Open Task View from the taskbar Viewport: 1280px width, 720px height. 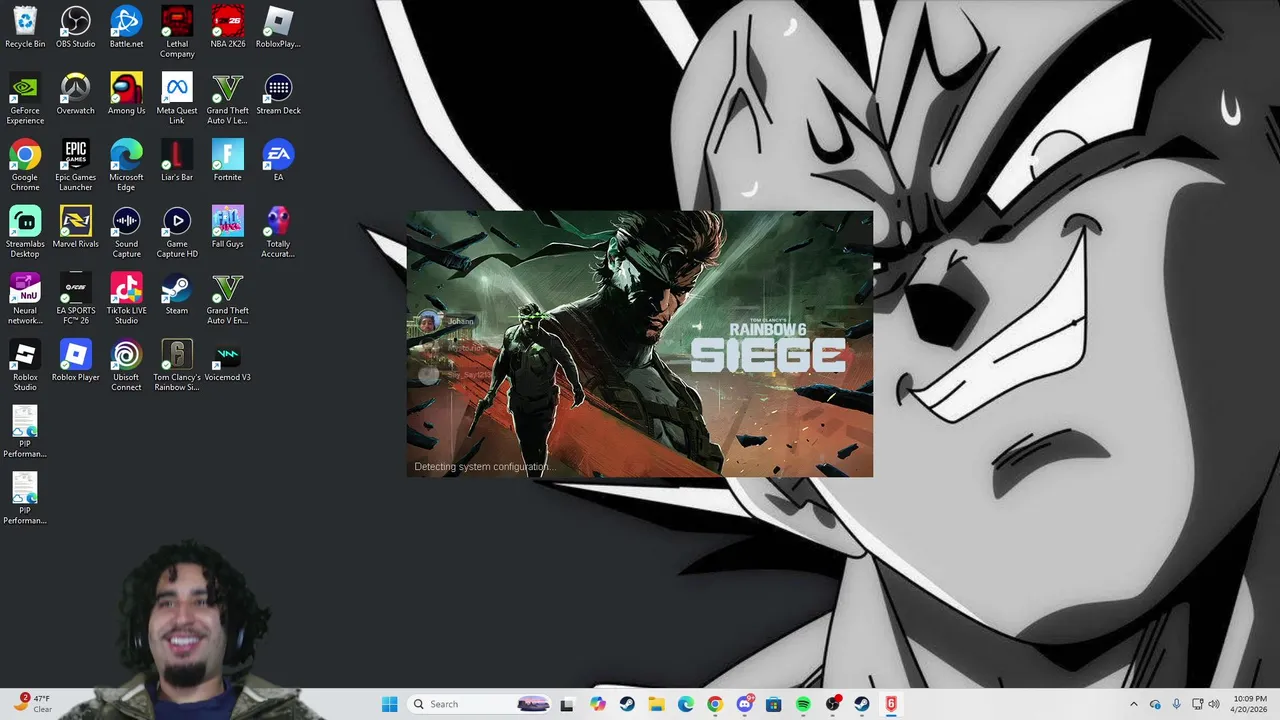(567, 704)
